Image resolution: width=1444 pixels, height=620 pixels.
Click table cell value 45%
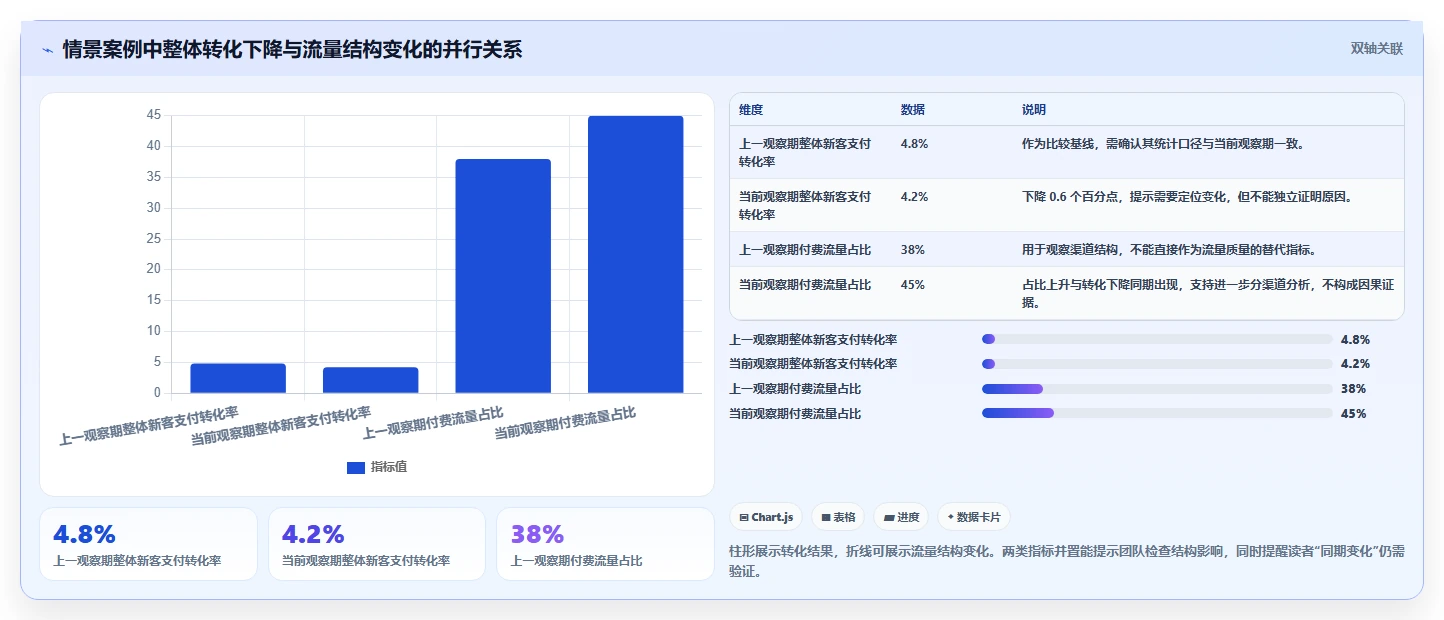(x=913, y=284)
